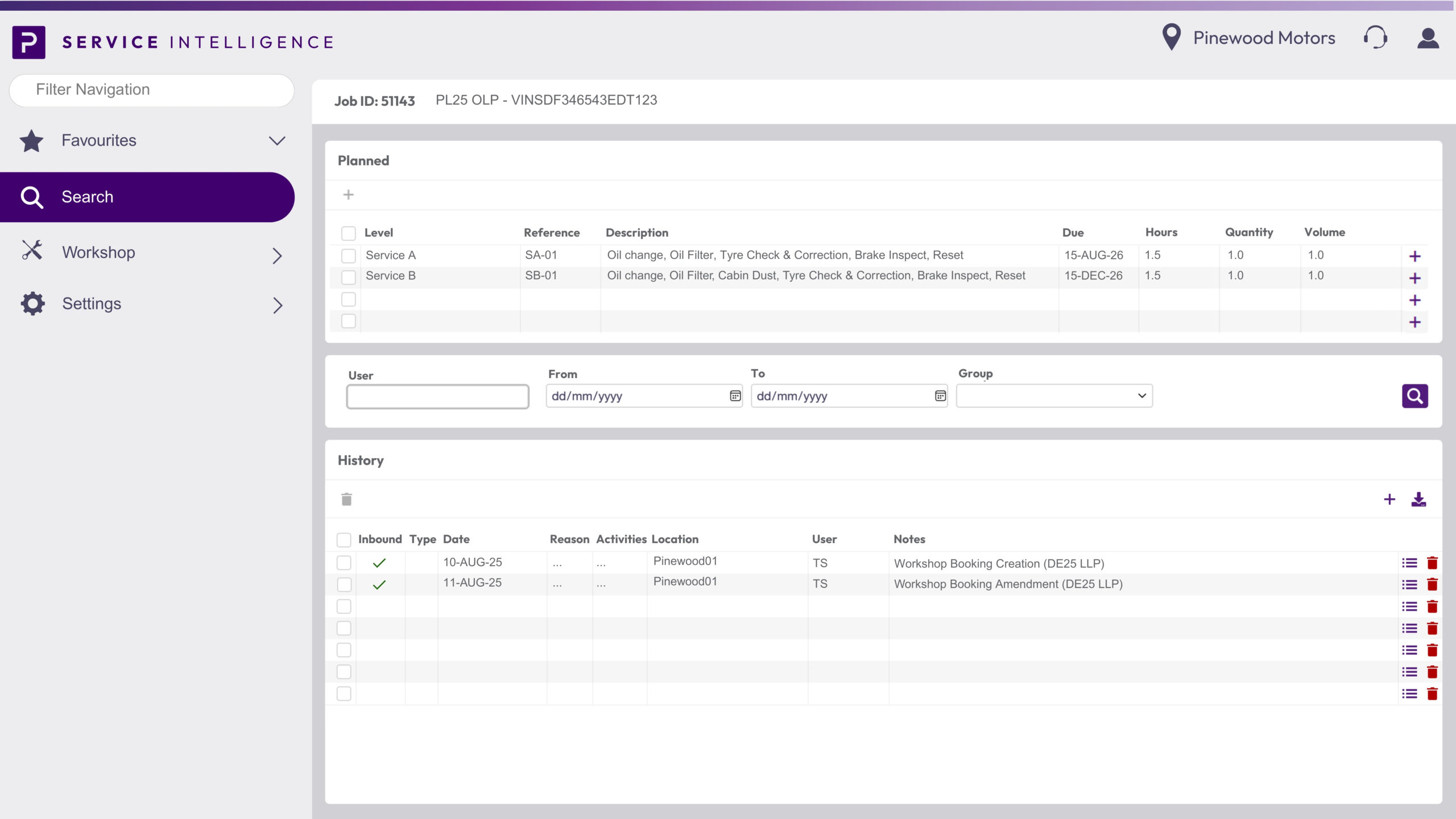Open the user profile icon
The height and width of the screenshot is (819, 1456).
(1428, 39)
